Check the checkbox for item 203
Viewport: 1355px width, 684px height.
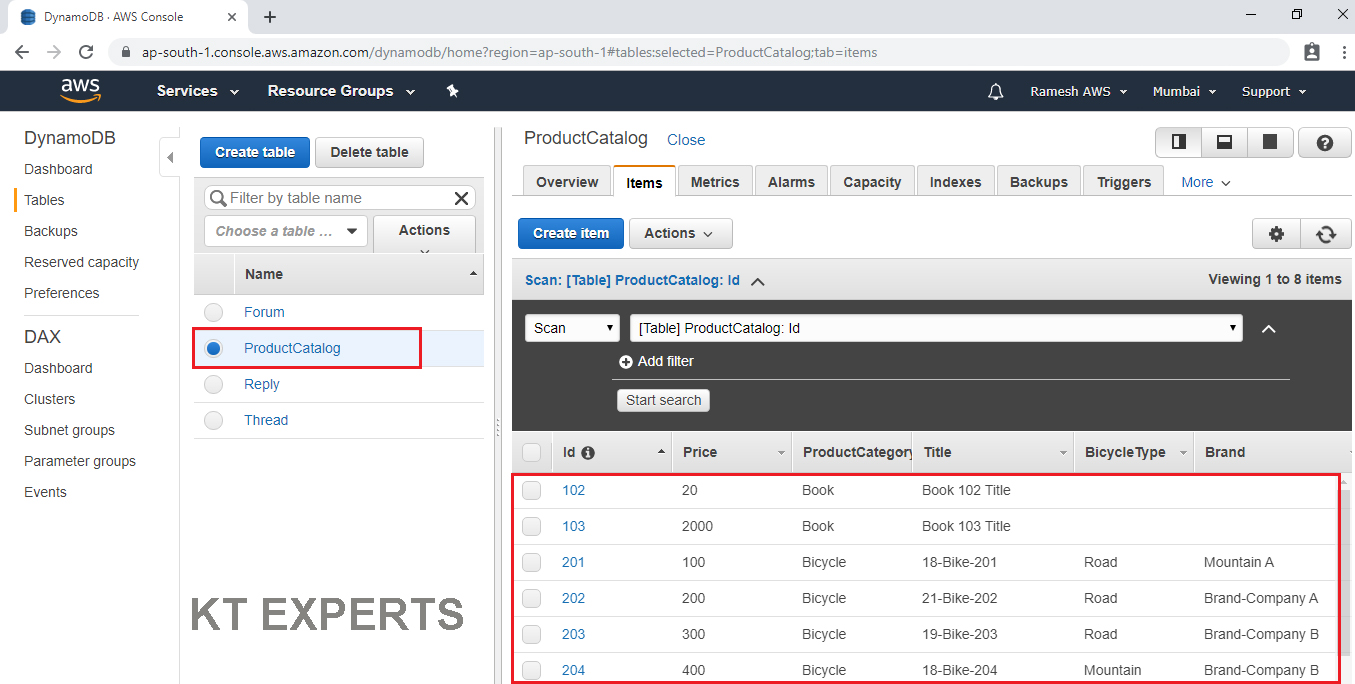(531, 635)
